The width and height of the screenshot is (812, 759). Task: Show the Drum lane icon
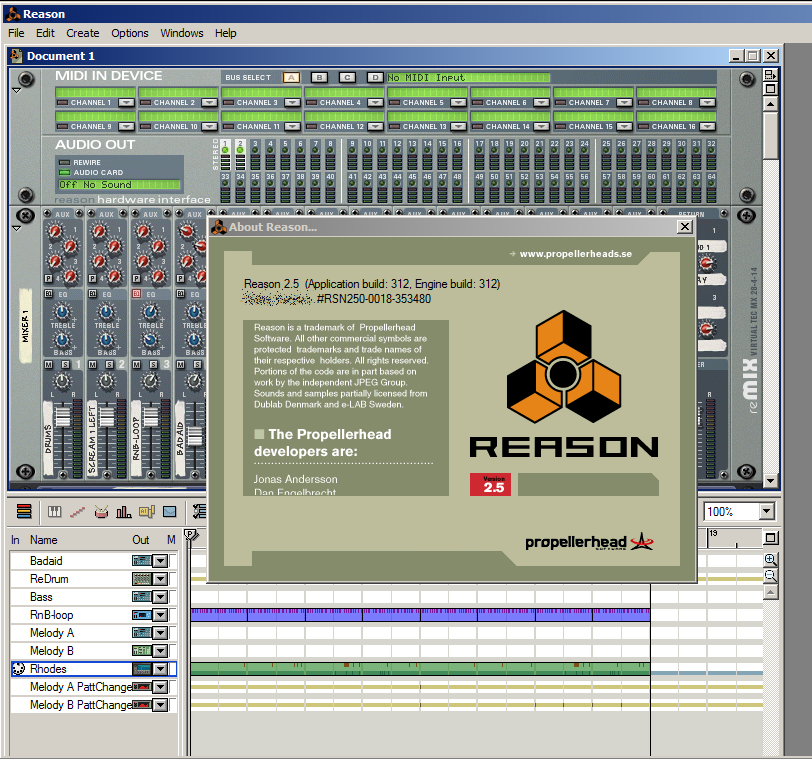click(x=101, y=512)
